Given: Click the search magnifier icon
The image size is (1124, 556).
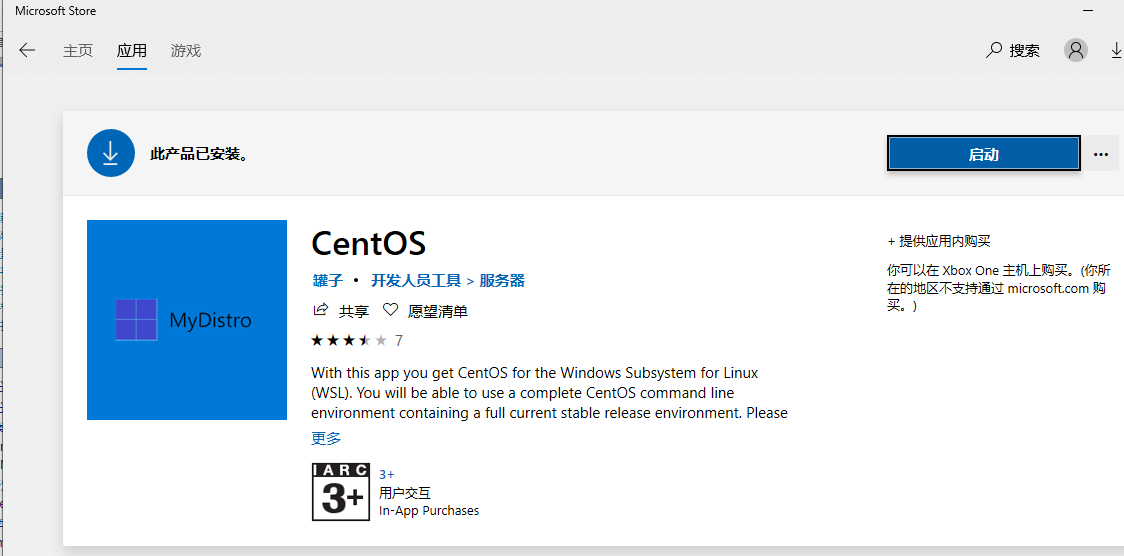Looking at the screenshot, I should [994, 50].
